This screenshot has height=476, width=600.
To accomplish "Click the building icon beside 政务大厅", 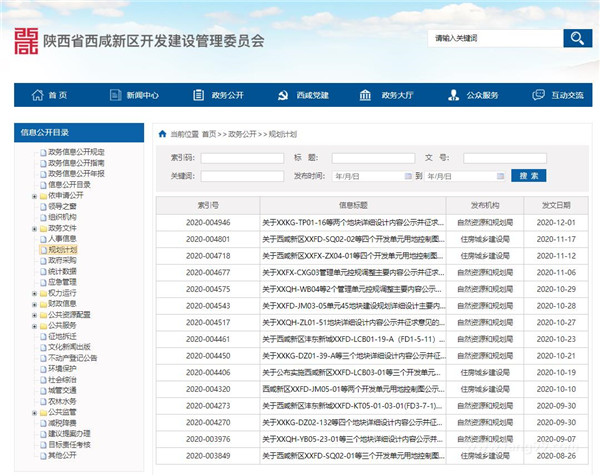I will [365, 95].
